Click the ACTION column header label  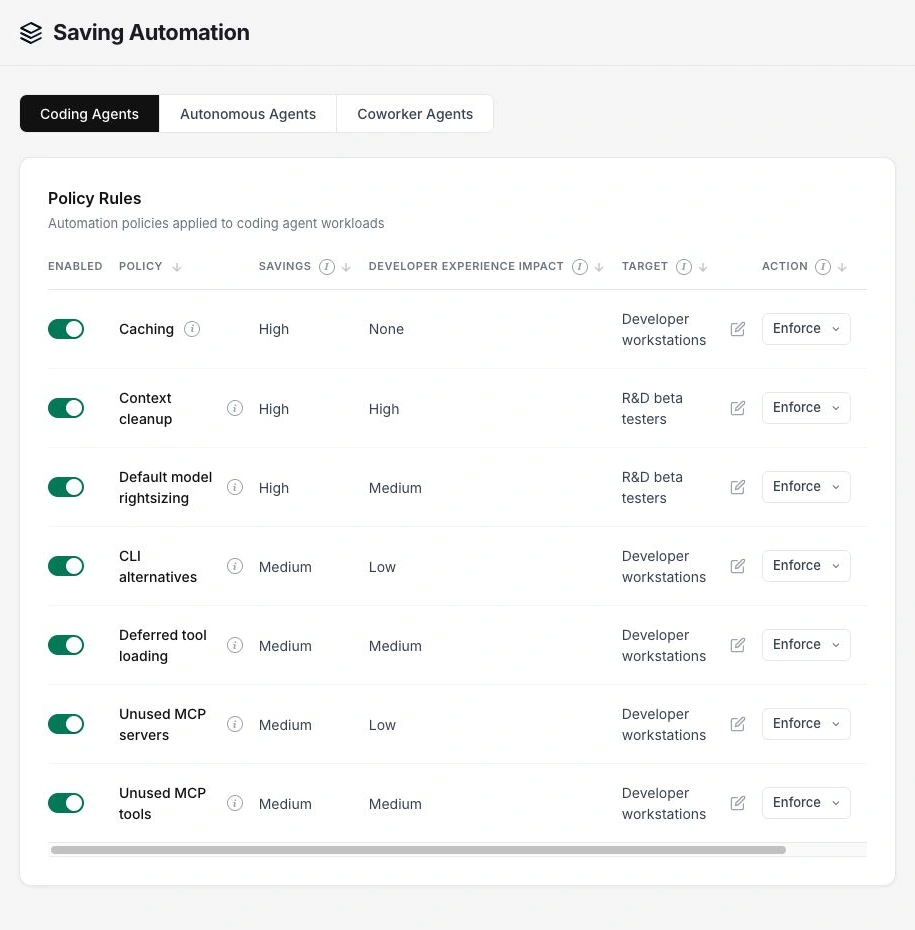click(785, 266)
